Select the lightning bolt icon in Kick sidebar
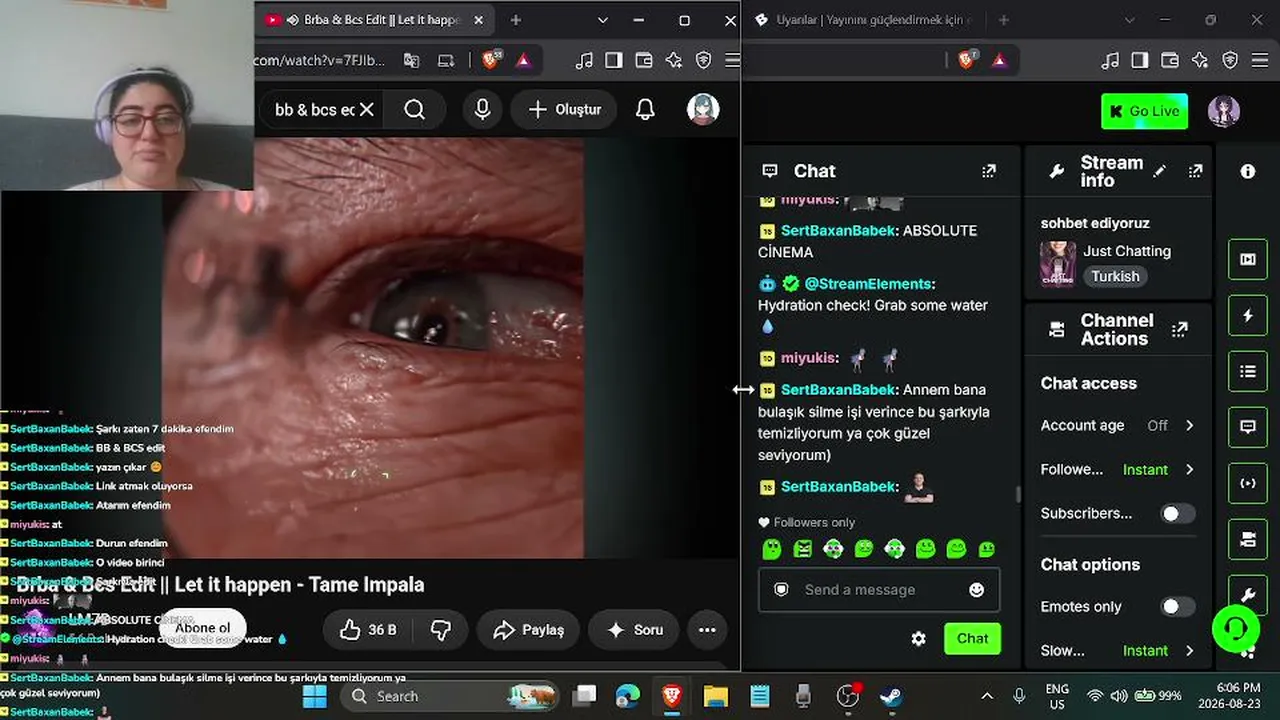This screenshot has width=1280, height=720. coord(1248,316)
